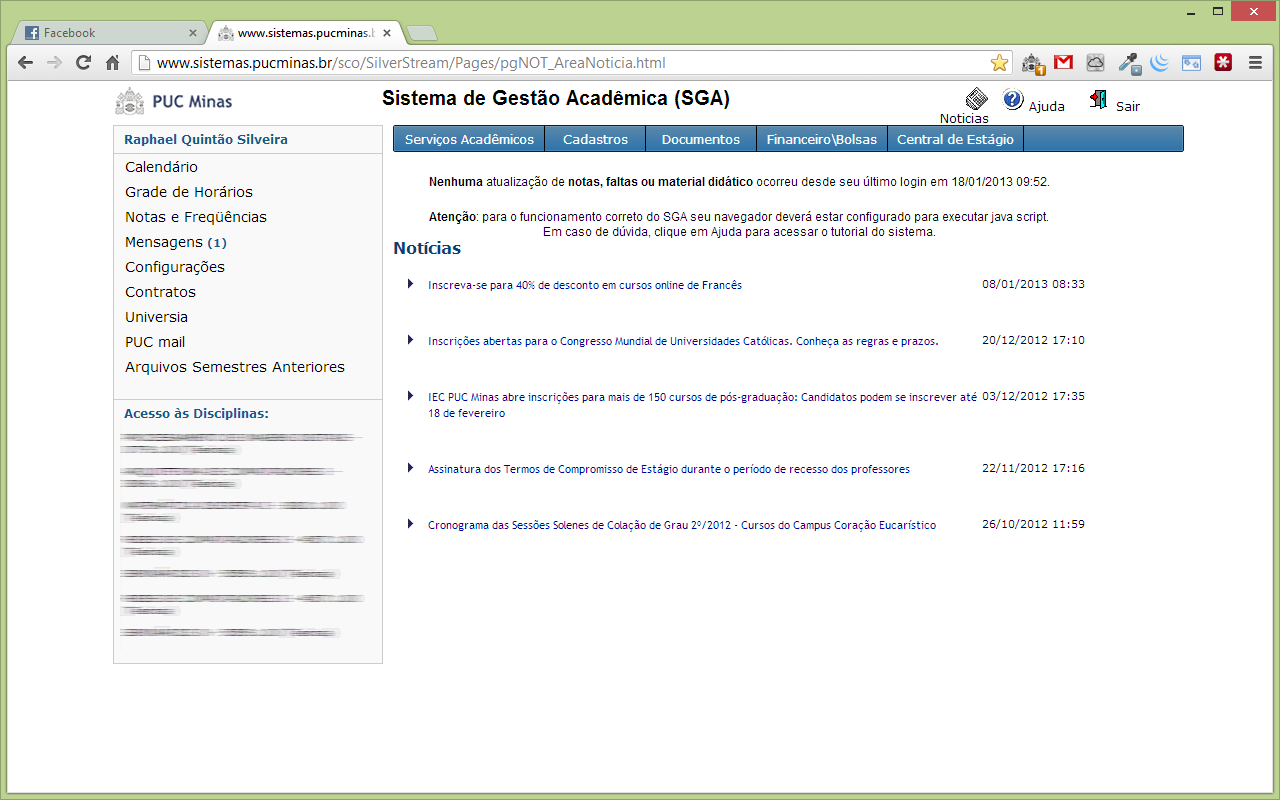Click the Acesso às Disciplinas heading
The width and height of the screenshot is (1280, 800).
(196, 413)
